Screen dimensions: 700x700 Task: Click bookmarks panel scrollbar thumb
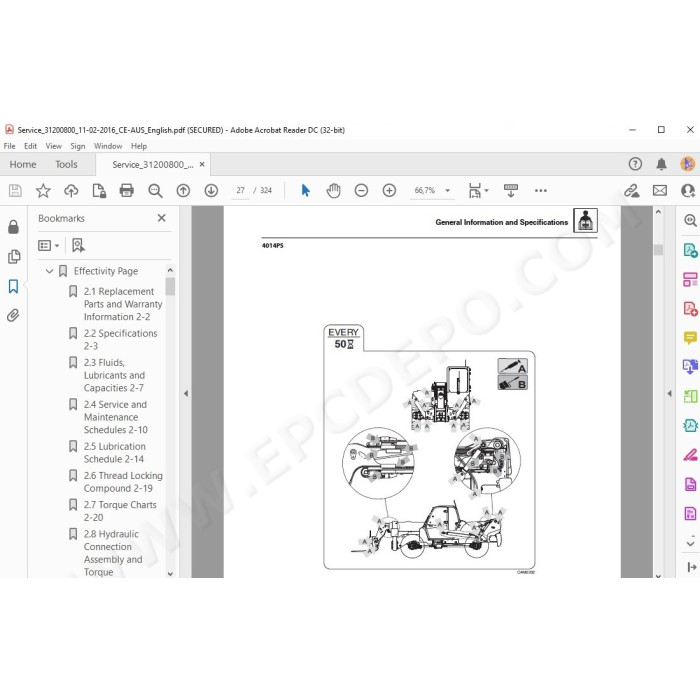click(170, 286)
